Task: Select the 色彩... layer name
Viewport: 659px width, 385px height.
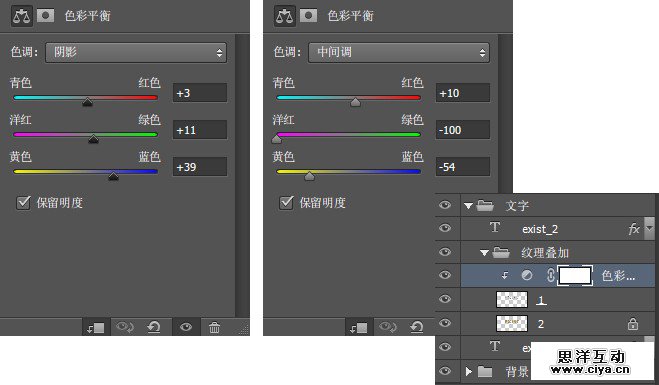Action: pos(618,276)
